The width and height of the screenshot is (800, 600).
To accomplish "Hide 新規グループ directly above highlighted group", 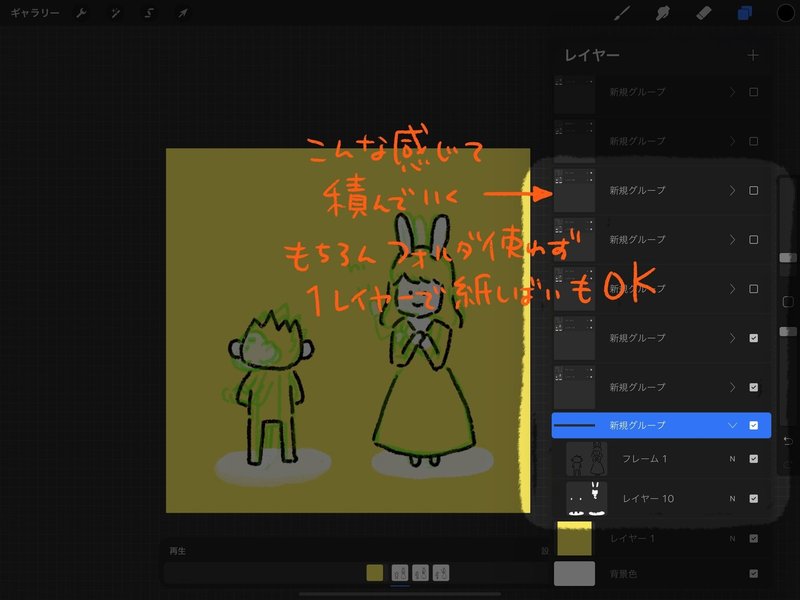I will point(754,387).
